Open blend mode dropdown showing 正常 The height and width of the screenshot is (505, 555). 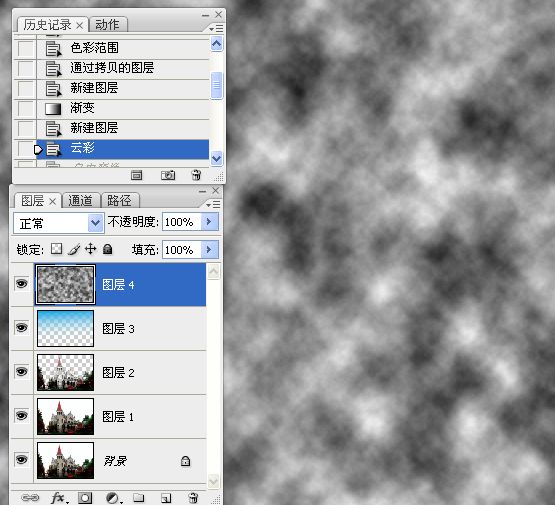(59, 223)
